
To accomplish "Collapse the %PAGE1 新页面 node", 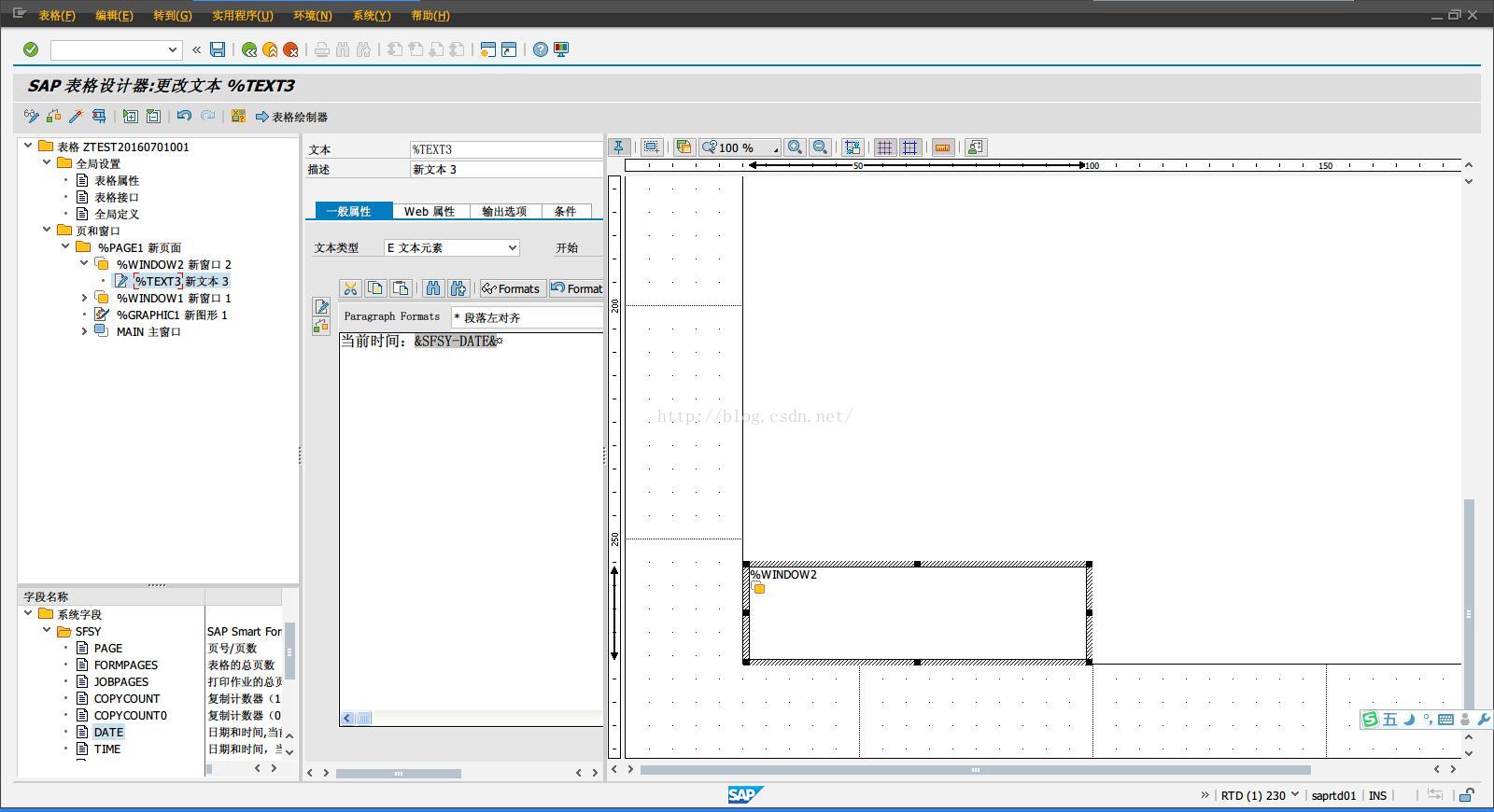I will click(65, 246).
